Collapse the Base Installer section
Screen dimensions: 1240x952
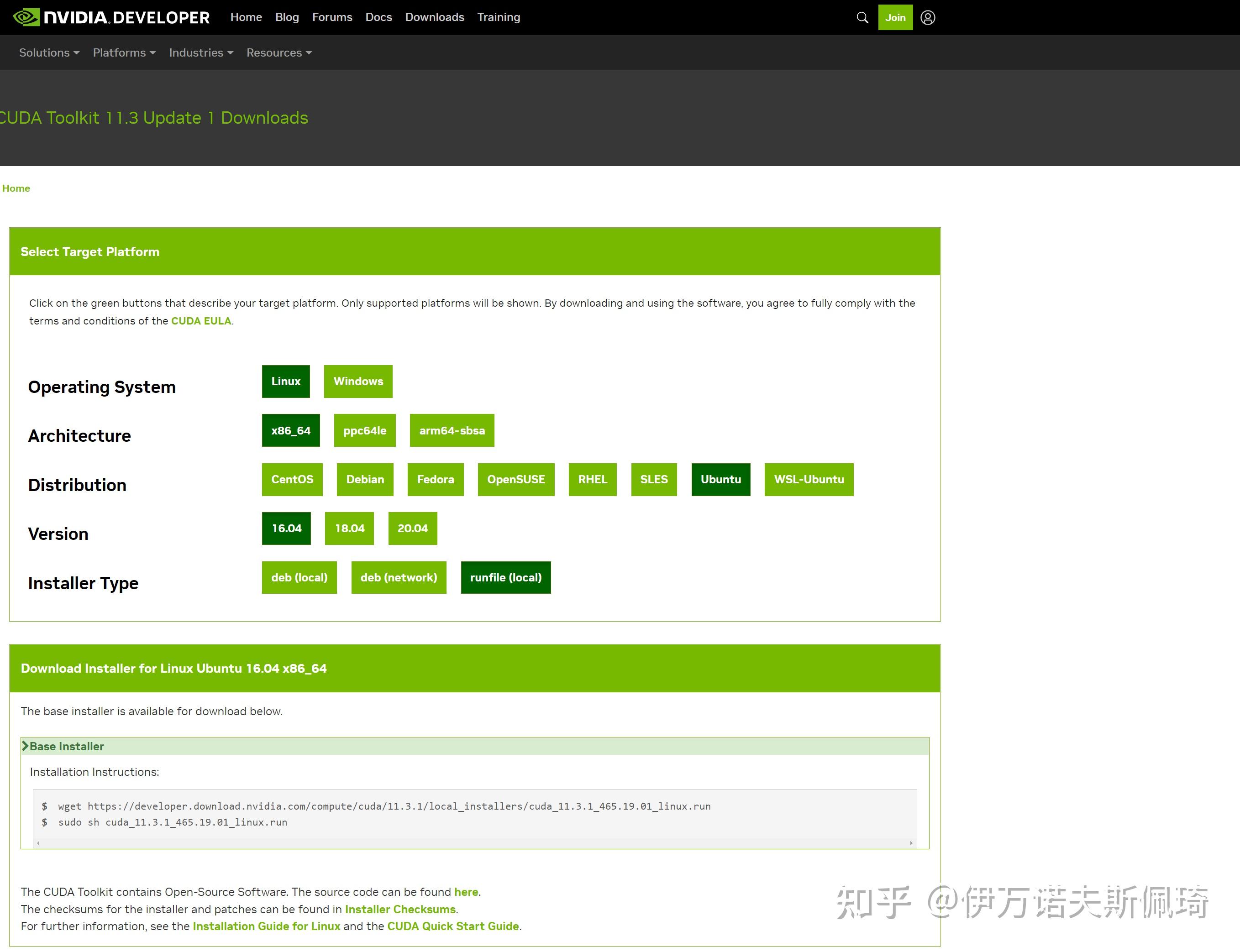(x=66, y=746)
